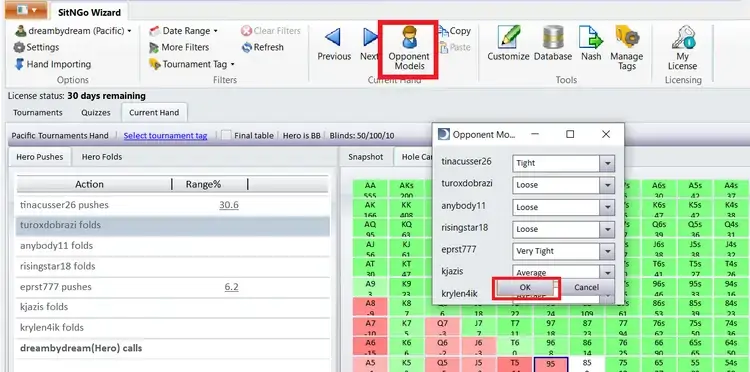Select the SitNGo Wizard ribbon tab
Image resolution: width=750 pixels, height=372 pixels.
tap(89, 12)
